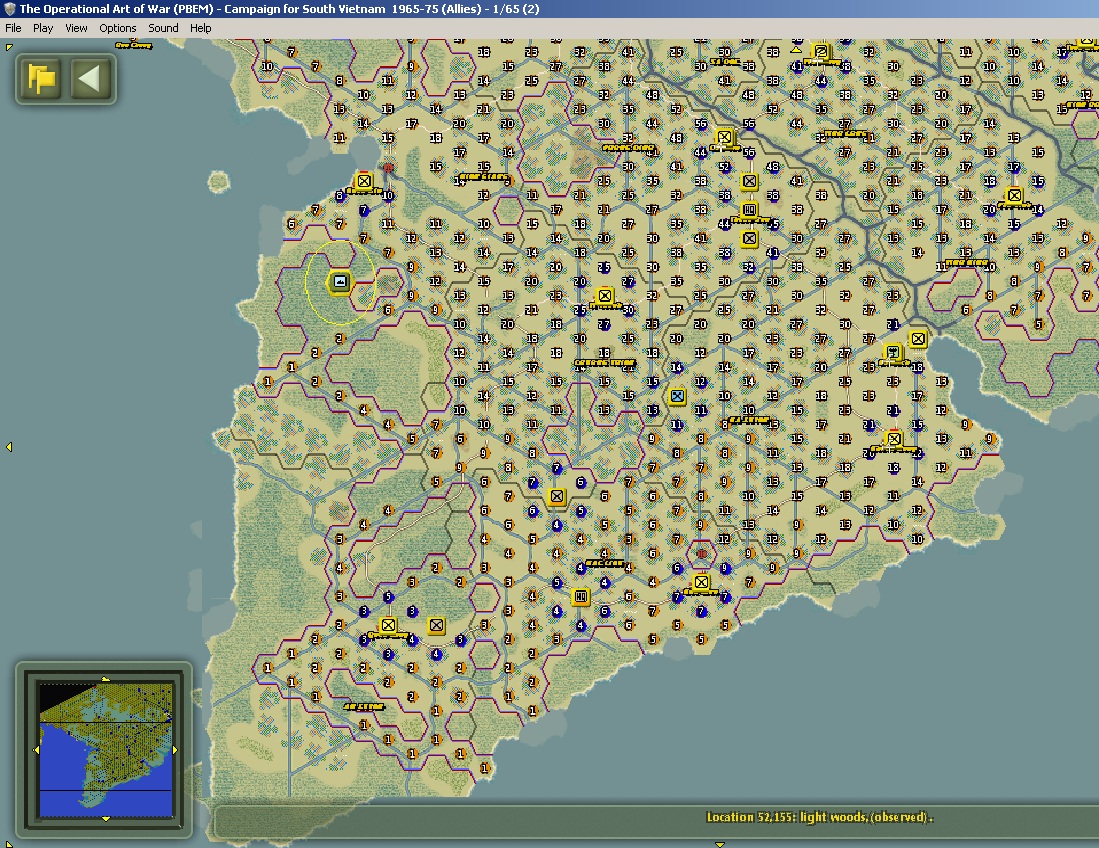Click the red-marked hex near the west coast bay
This screenshot has height=848, width=1099.
click(x=388, y=167)
